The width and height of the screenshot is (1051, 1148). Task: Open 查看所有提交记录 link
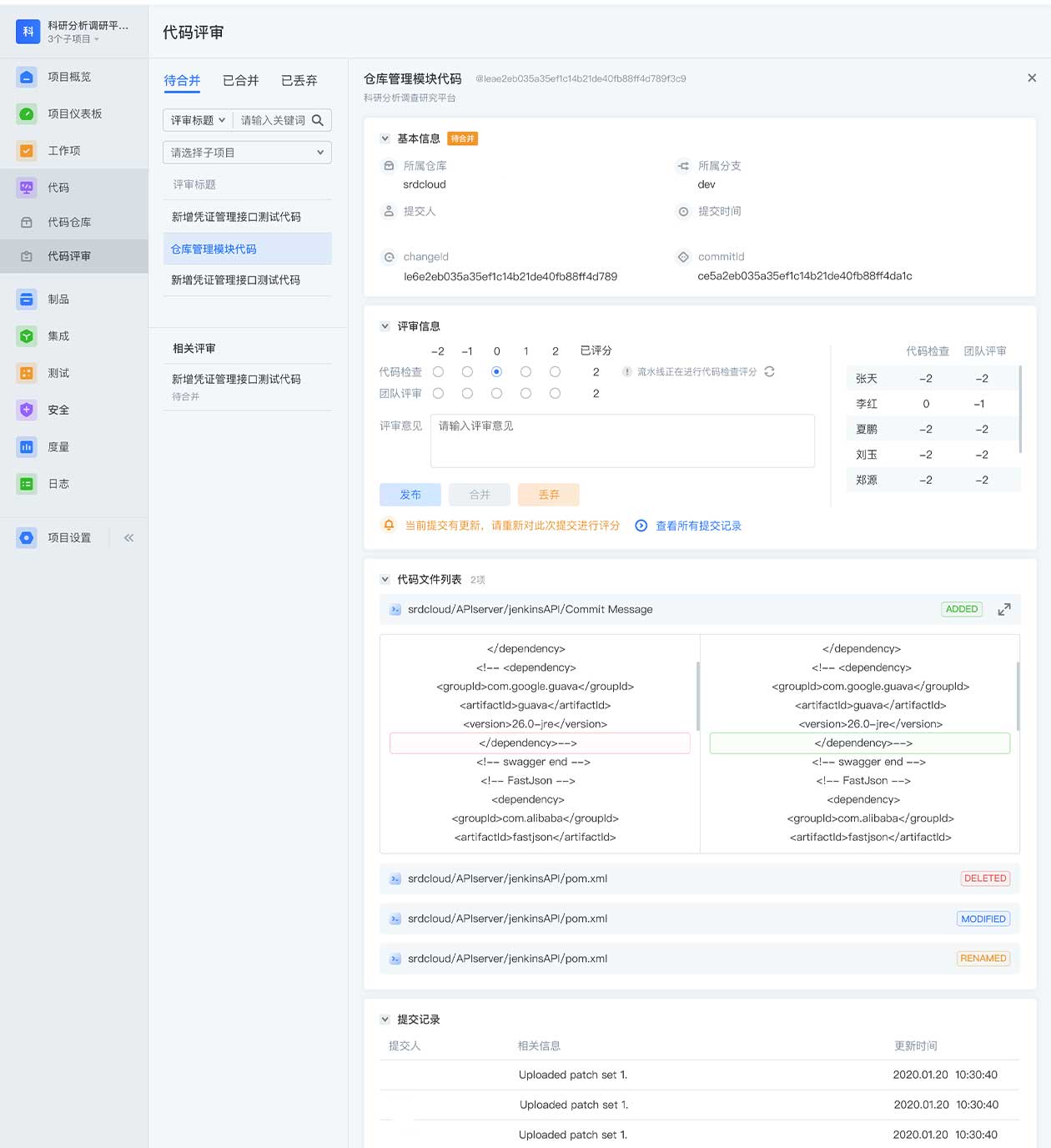tap(697, 526)
